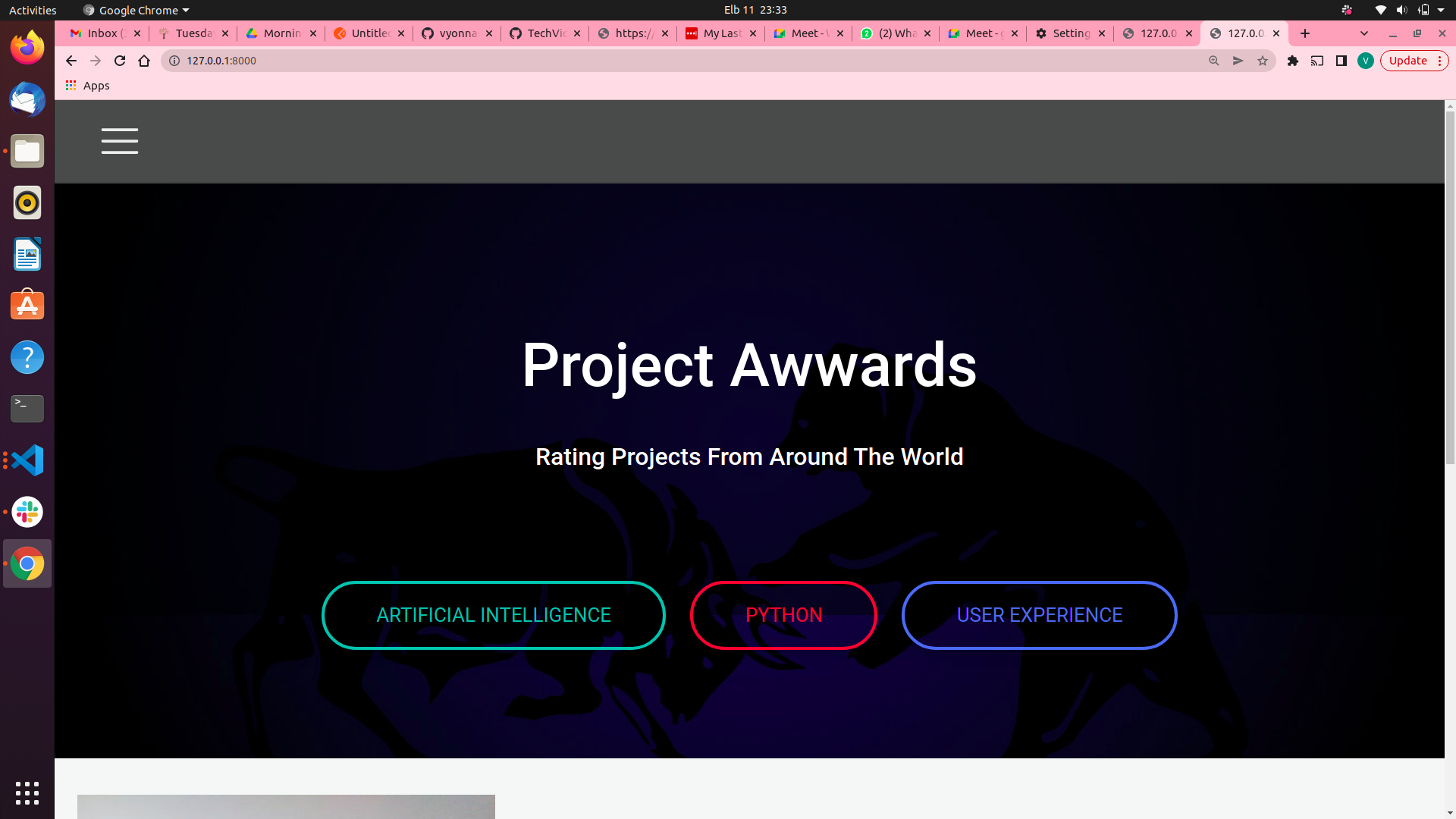Share this page via send icon
This screenshot has width=1456, height=819.
(x=1238, y=61)
